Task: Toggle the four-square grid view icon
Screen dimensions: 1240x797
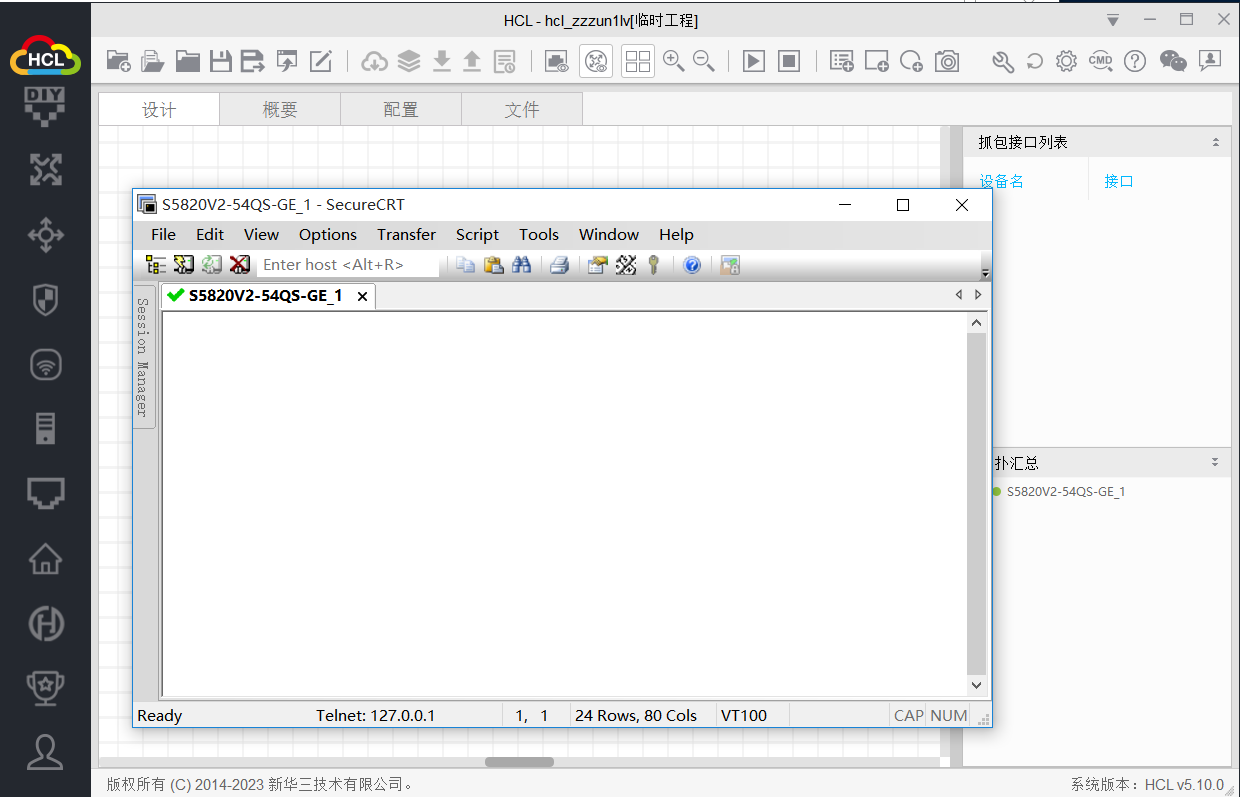Action: [637, 61]
